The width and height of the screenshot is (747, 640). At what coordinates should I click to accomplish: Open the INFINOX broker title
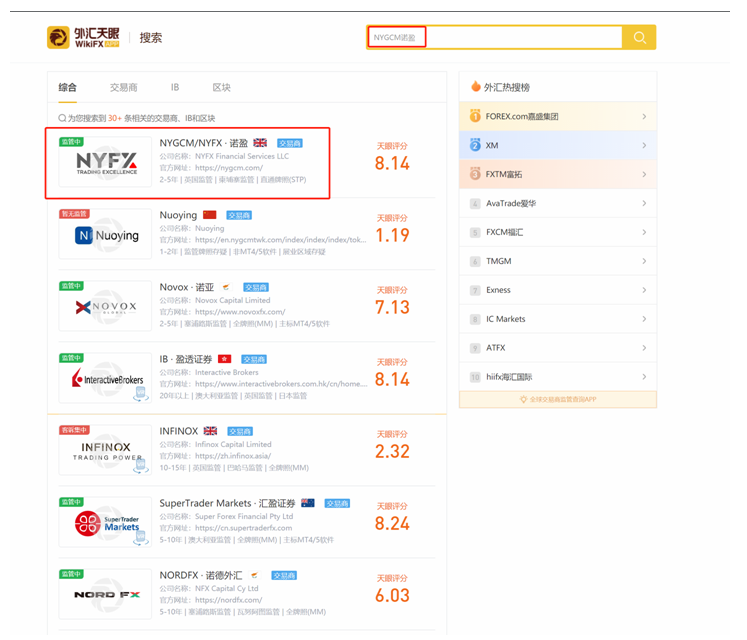point(178,431)
